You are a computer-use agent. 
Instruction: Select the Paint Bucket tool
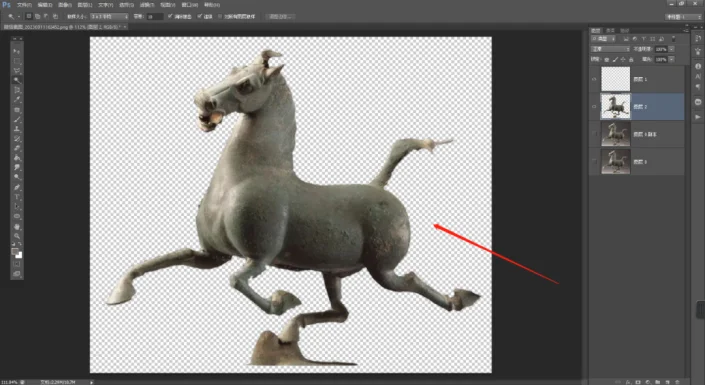tap(17, 158)
